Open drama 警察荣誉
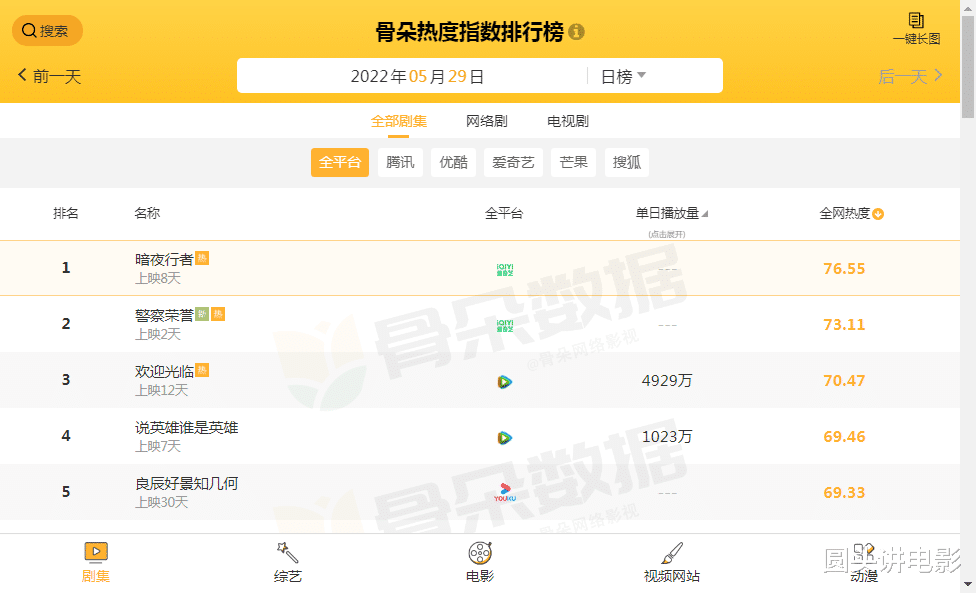This screenshot has height=593, width=976. coord(164,315)
